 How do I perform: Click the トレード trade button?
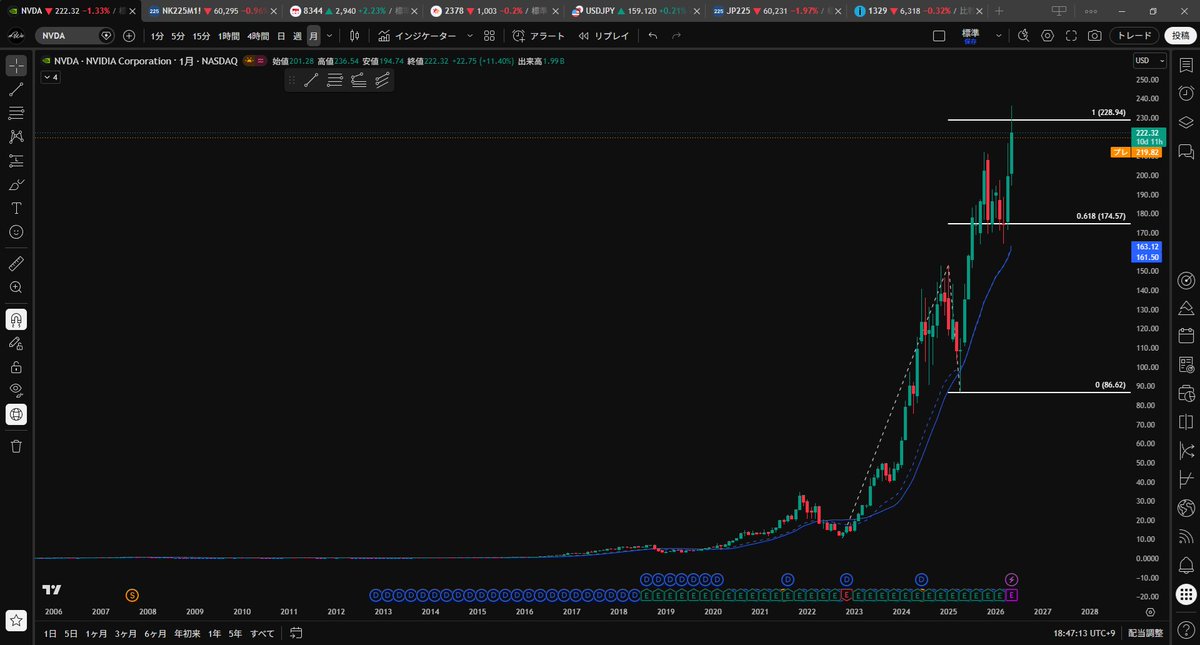pyautogui.click(x=1135, y=35)
